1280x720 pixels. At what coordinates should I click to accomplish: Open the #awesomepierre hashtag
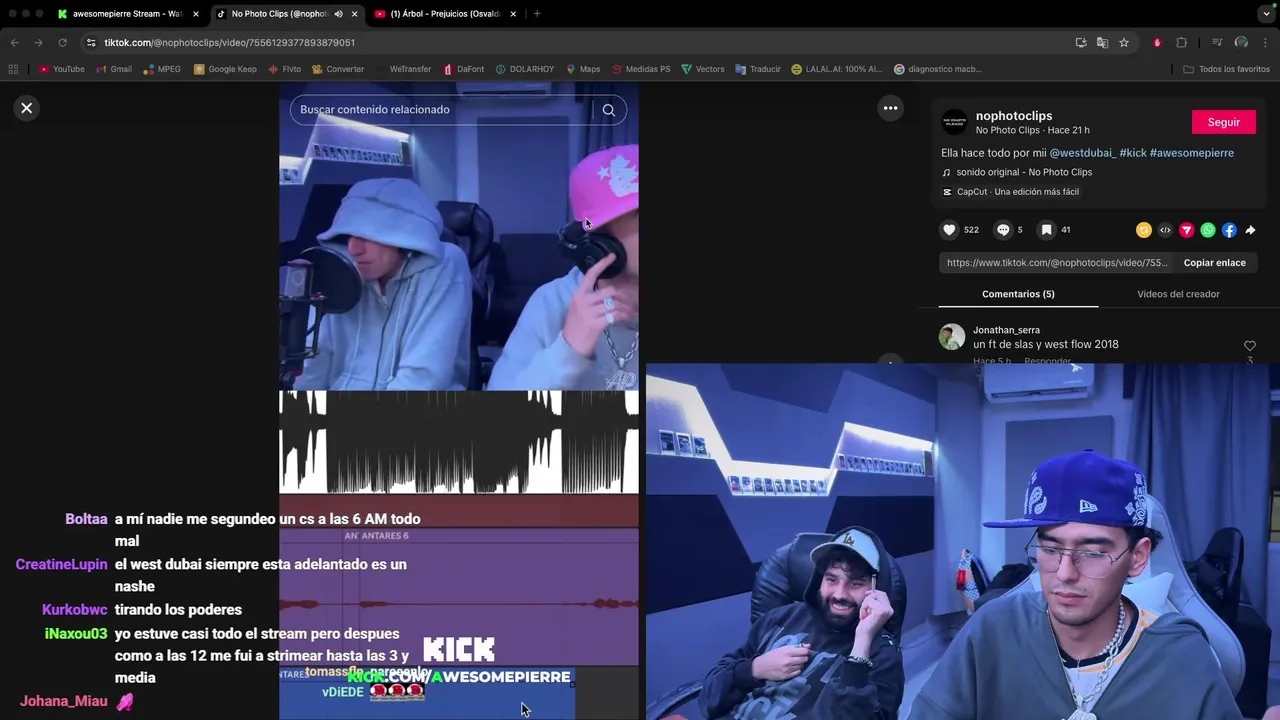pos(1192,153)
